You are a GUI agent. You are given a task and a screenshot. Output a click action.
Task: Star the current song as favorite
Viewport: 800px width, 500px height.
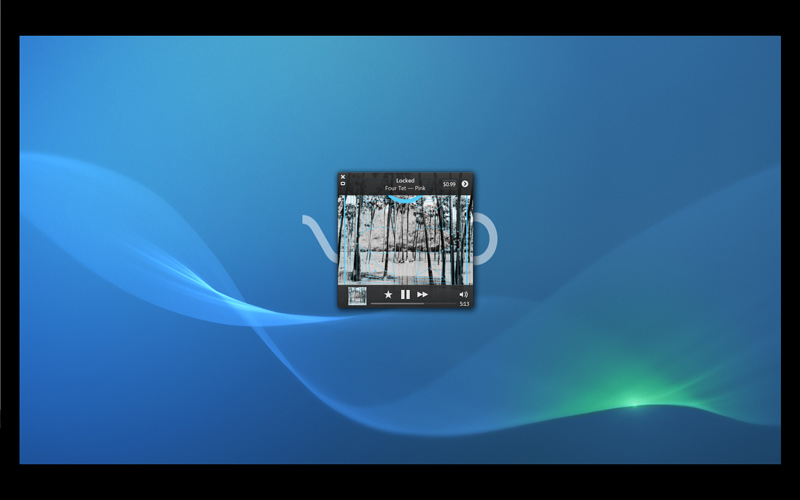(388, 294)
